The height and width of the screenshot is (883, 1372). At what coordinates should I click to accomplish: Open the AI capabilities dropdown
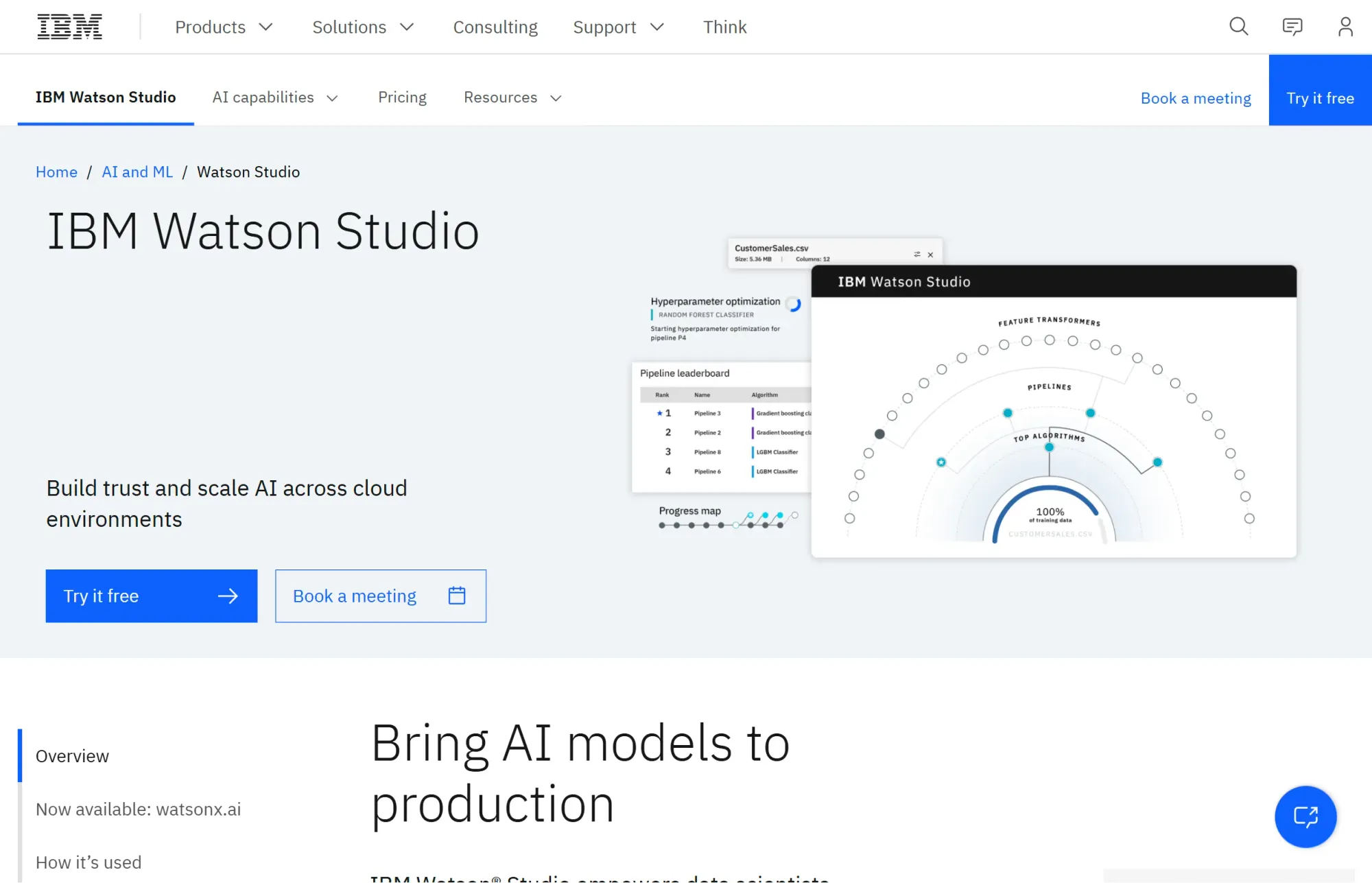tap(274, 97)
